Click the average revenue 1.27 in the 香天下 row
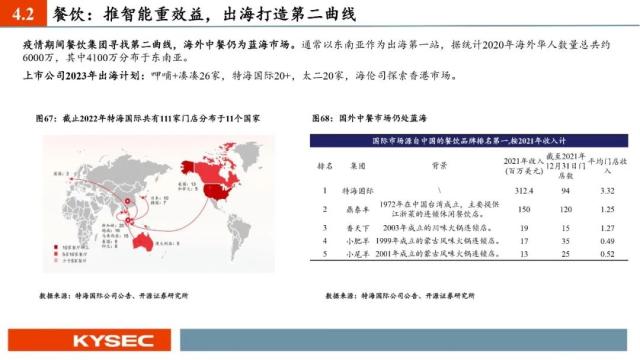Viewport: 640px width, 360px height. (607, 229)
